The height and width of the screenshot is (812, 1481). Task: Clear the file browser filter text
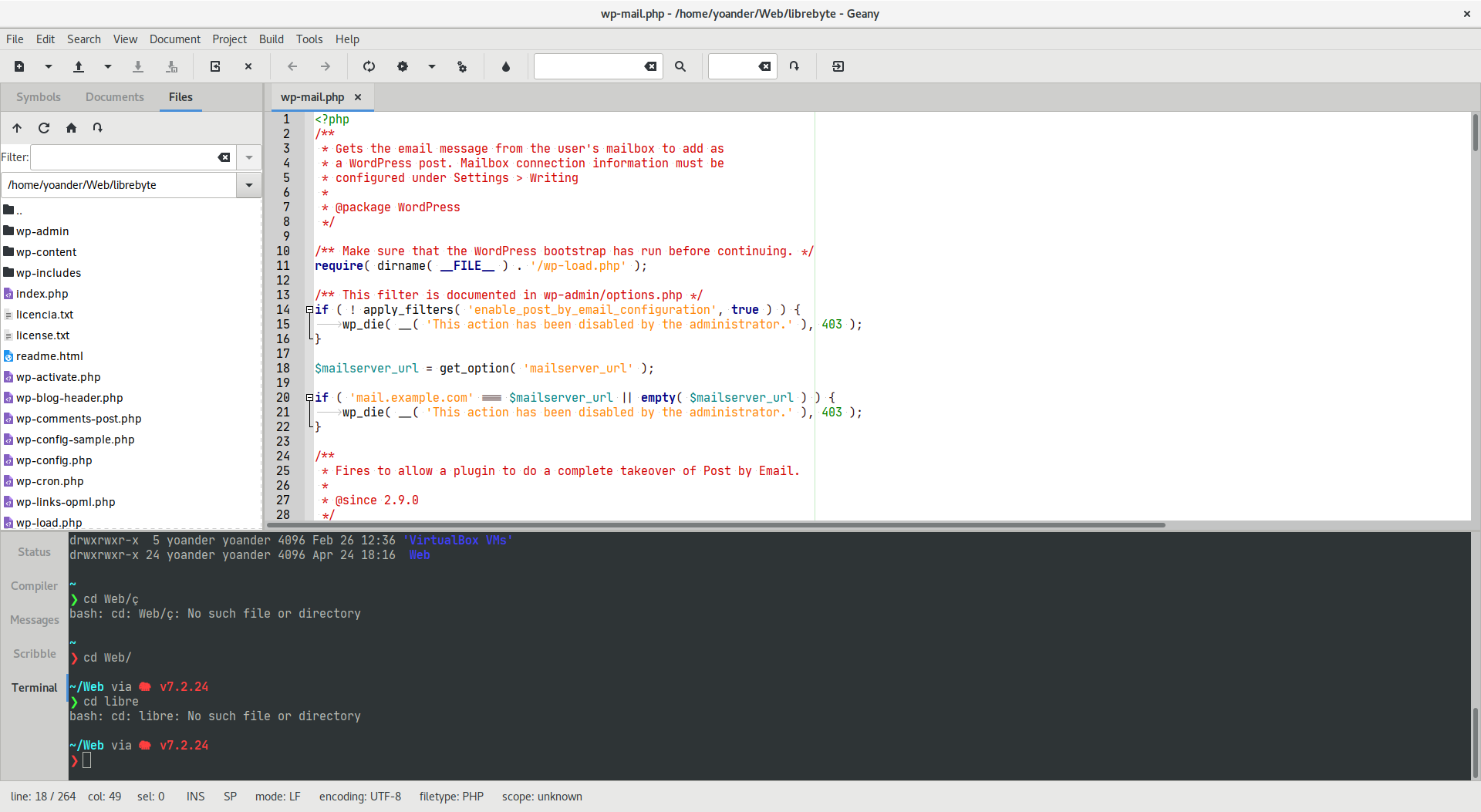[x=224, y=157]
